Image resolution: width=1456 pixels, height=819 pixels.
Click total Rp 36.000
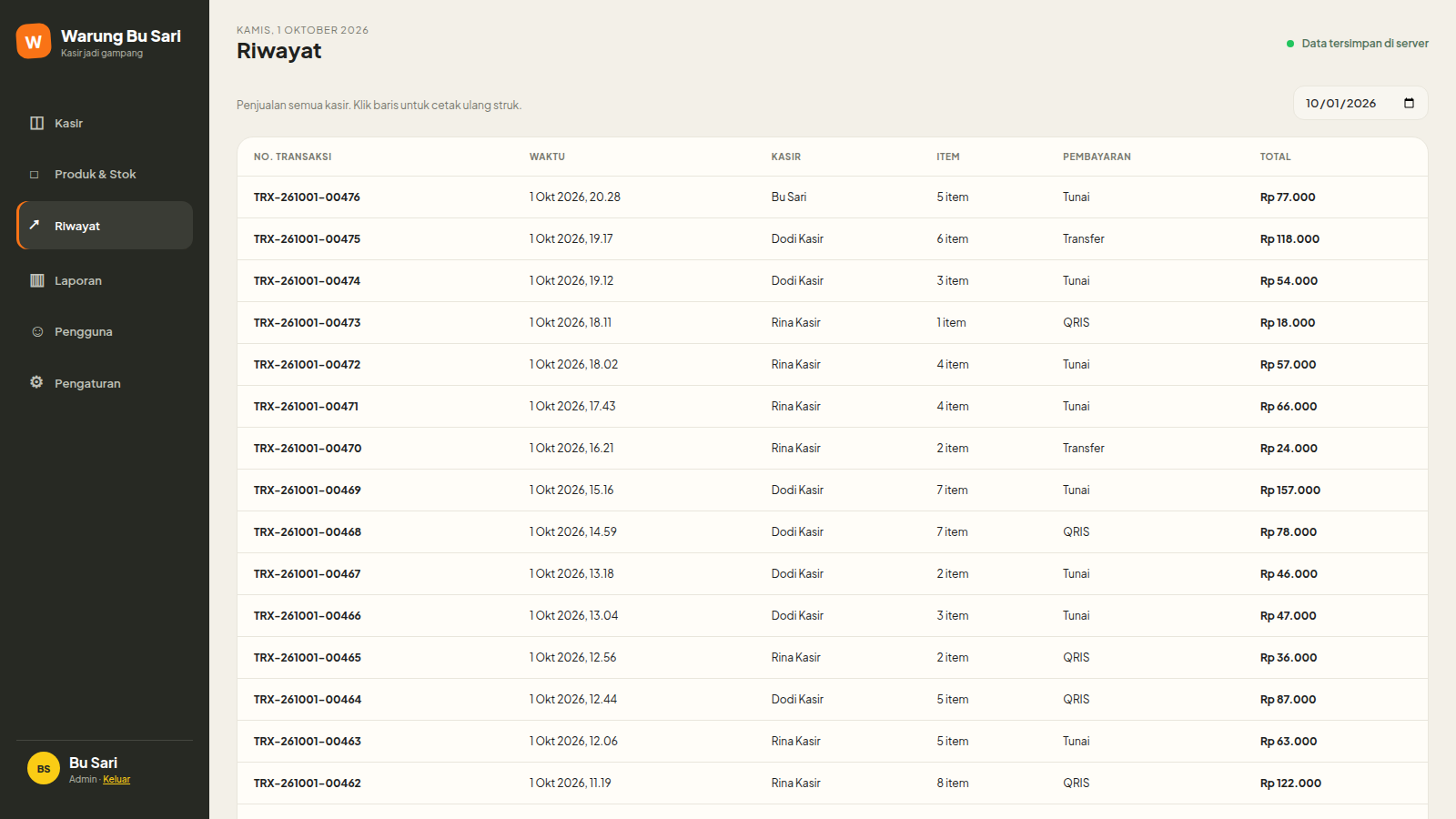pos(1289,657)
